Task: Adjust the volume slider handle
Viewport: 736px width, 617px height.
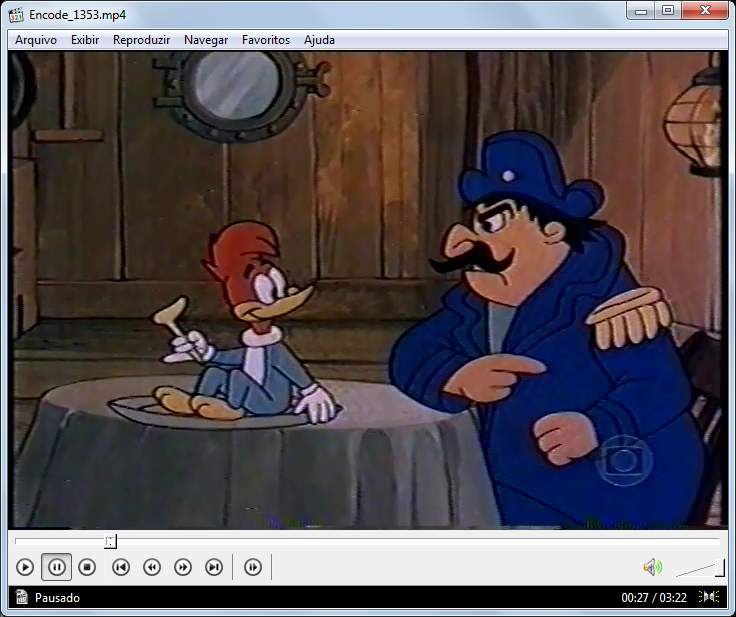Action: [720, 568]
